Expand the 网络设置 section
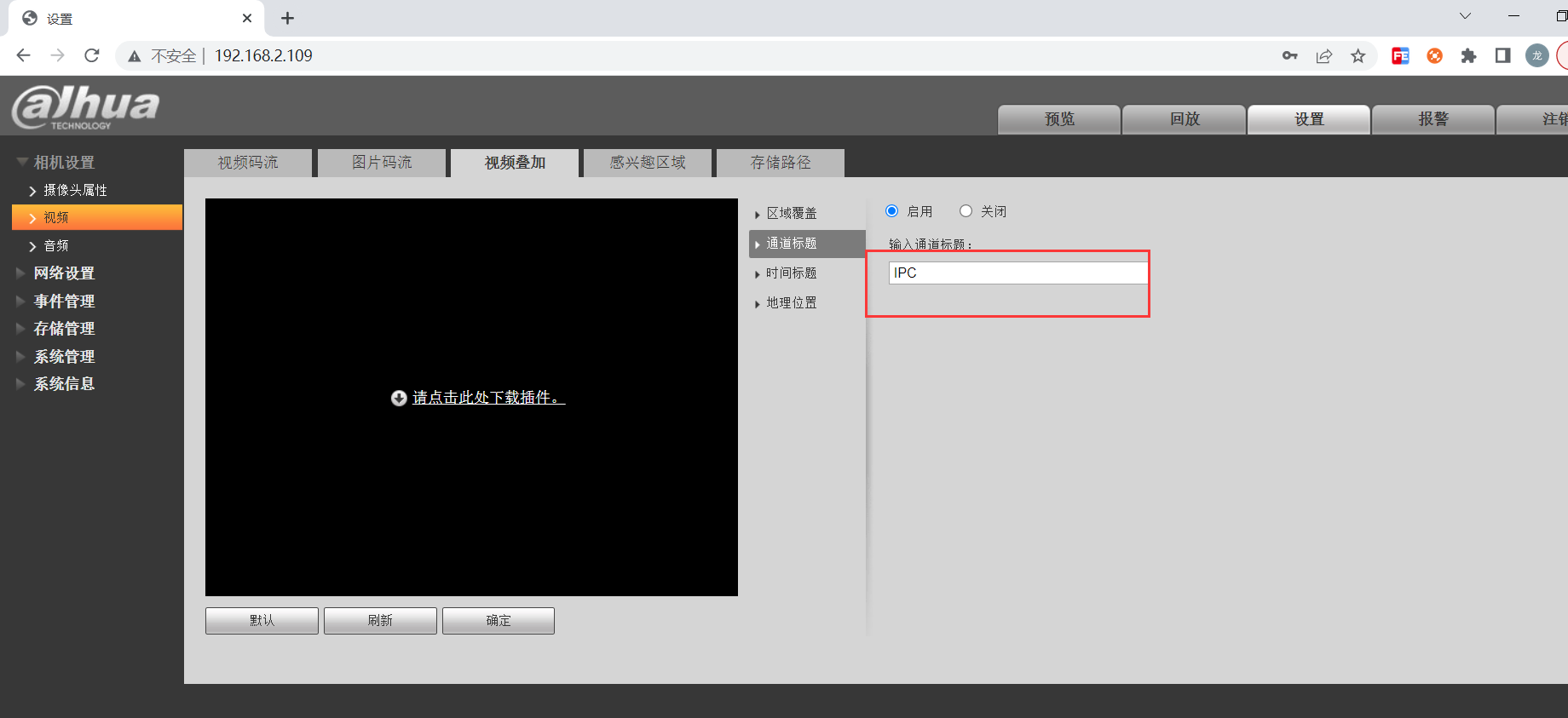This screenshot has height=718, width=1568. [x=63, y=273]
